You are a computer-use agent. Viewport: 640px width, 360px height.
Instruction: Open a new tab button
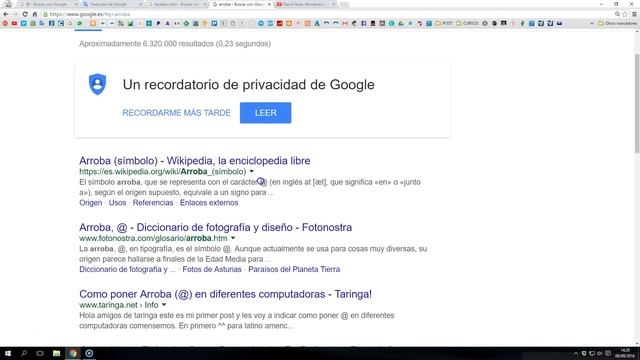(344, 4)
